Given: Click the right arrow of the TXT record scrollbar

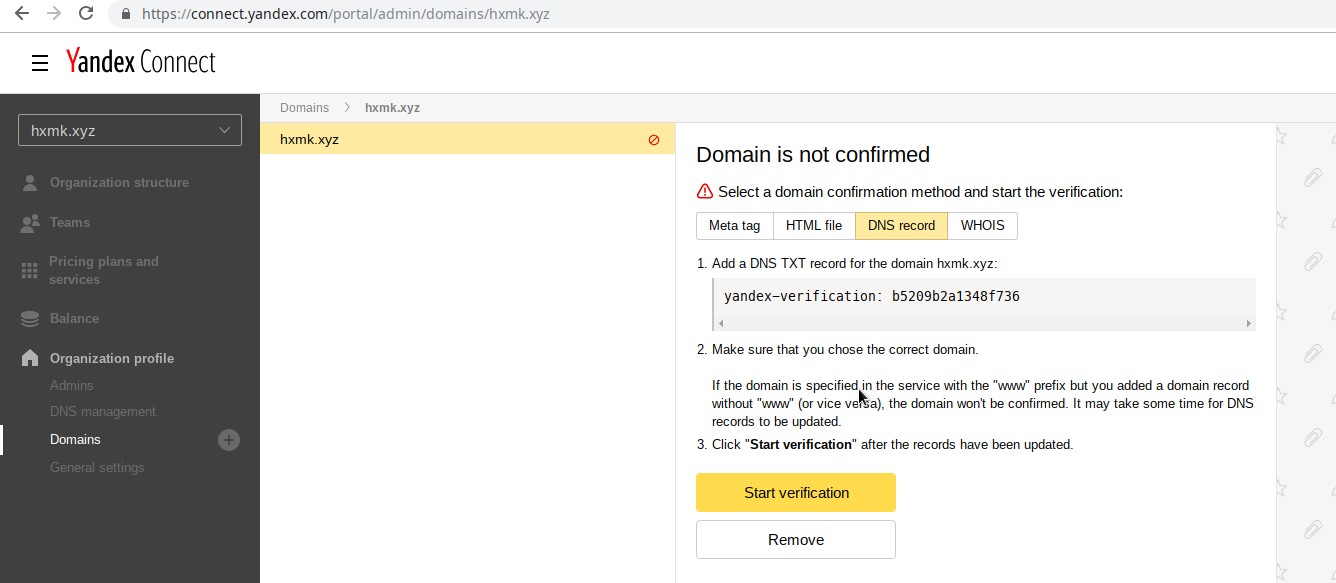Looking at the screenshot, I should (1248, 323).
